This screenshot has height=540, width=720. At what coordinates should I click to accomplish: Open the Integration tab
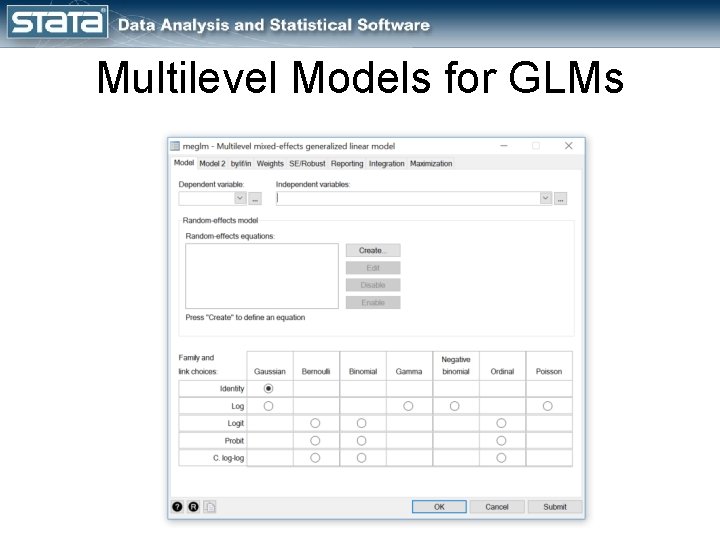click(x=387, y=163)
